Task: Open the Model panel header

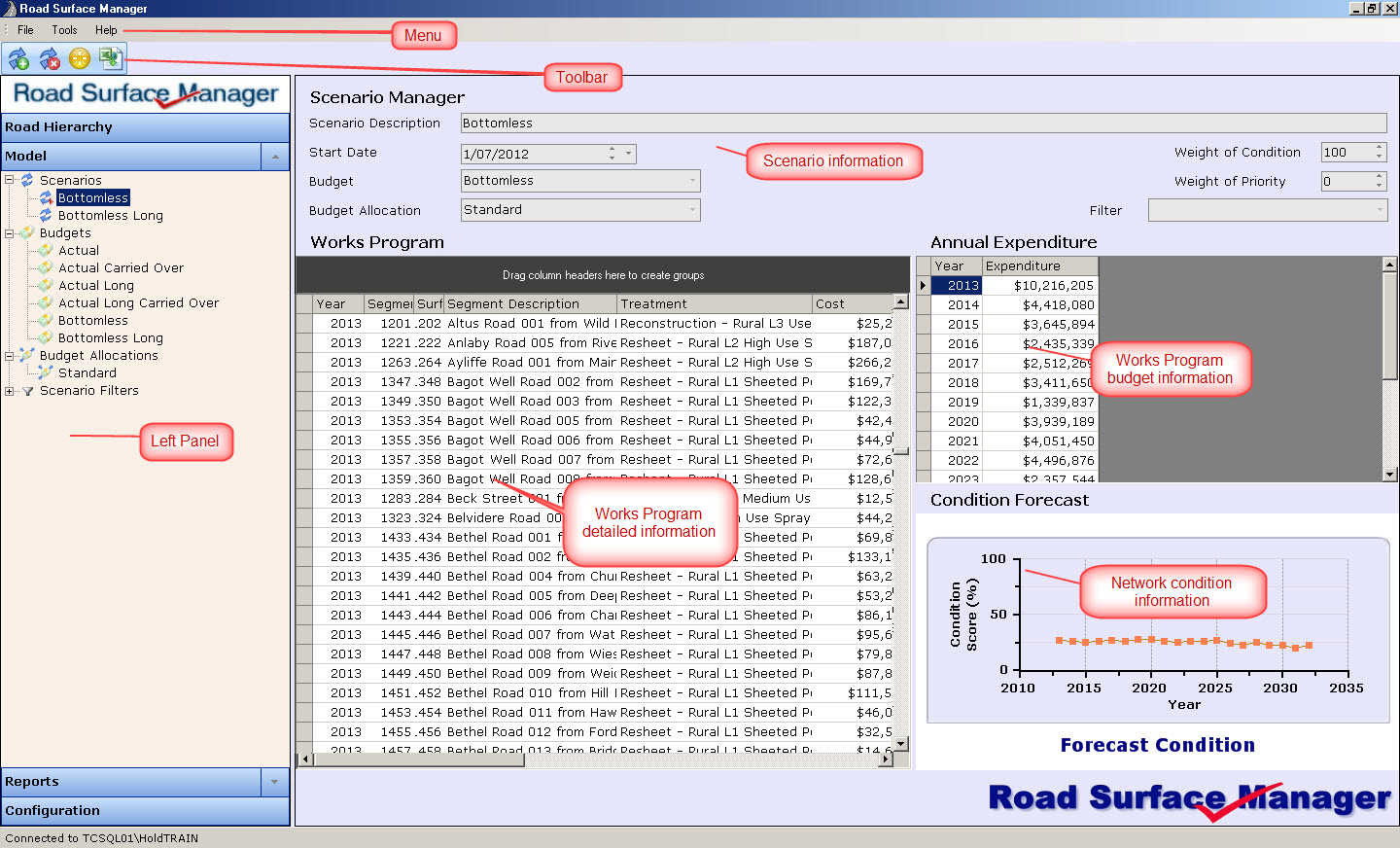Action: (131, 157)
